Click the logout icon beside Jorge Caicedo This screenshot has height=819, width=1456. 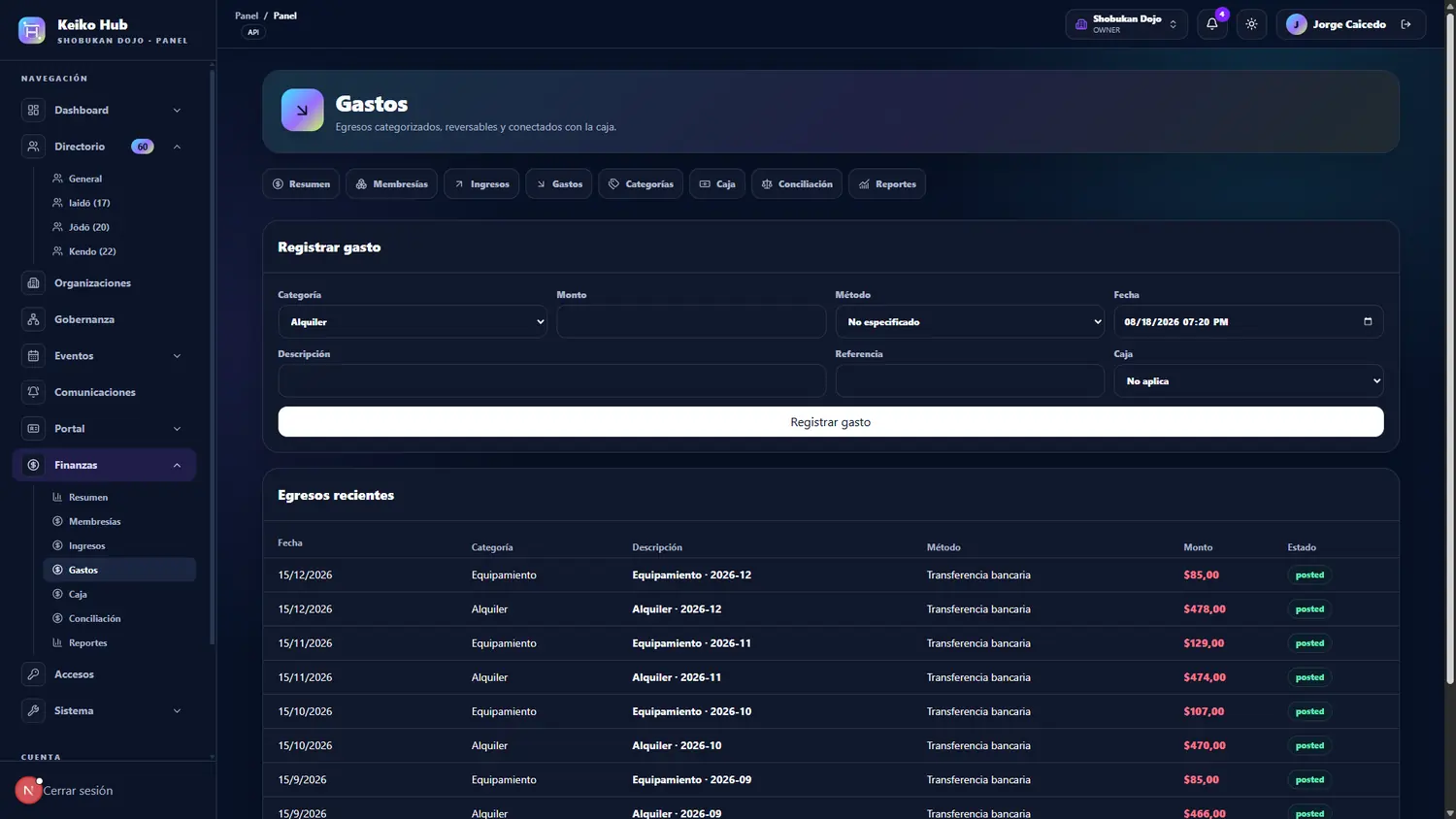[x=1406, y=24]
